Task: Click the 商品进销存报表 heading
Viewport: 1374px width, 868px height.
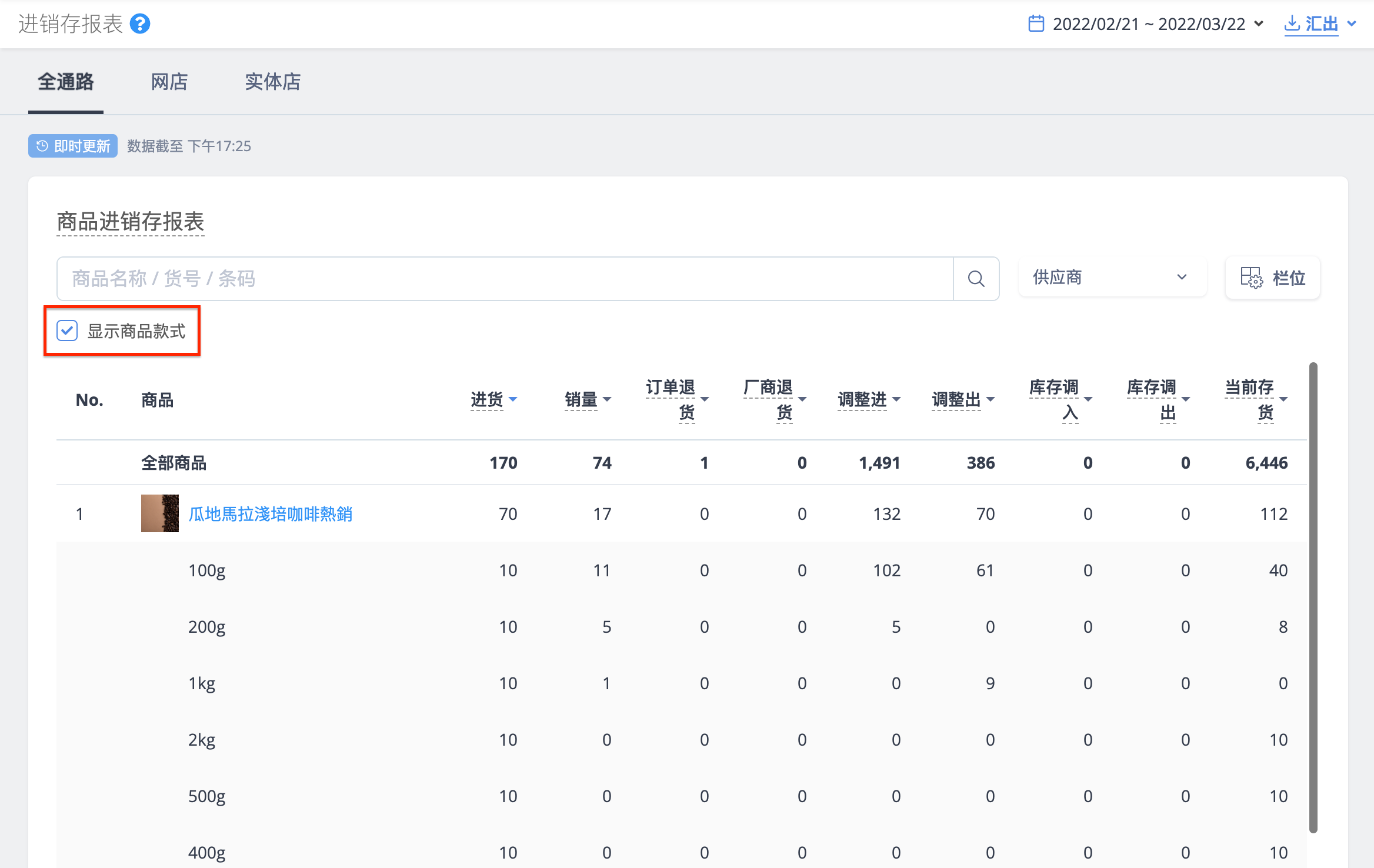Action: (131, 222)
